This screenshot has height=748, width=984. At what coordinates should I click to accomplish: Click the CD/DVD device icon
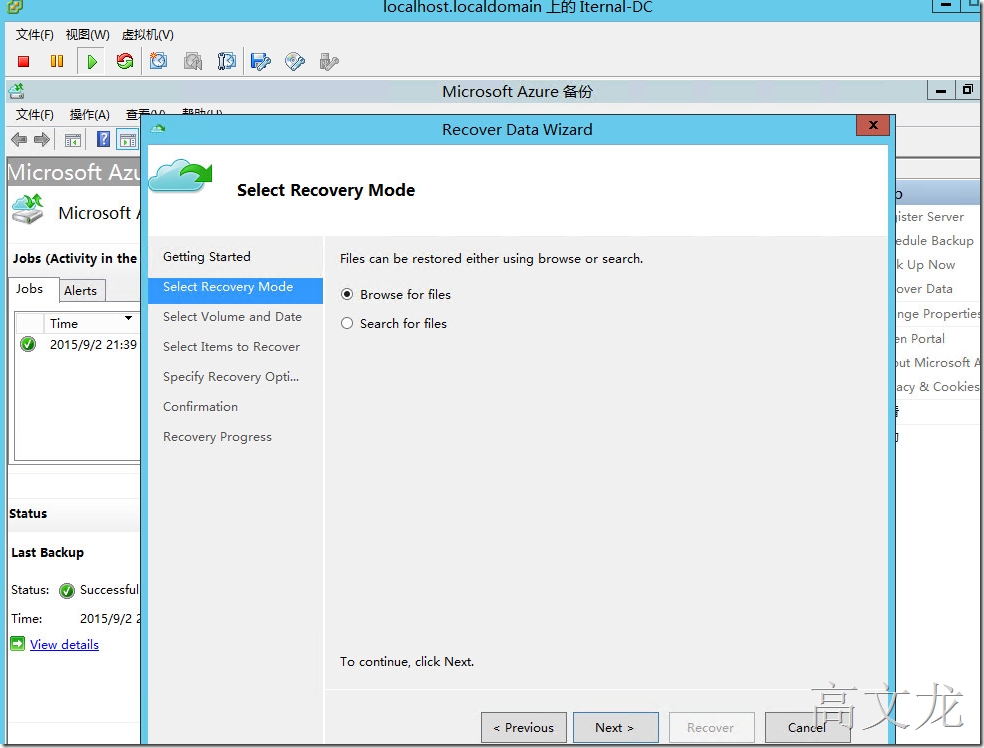tap(294, 61)
